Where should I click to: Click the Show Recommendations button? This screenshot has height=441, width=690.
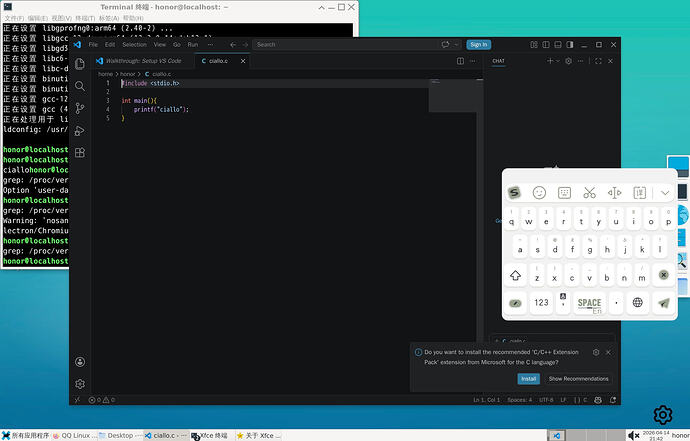578,379
